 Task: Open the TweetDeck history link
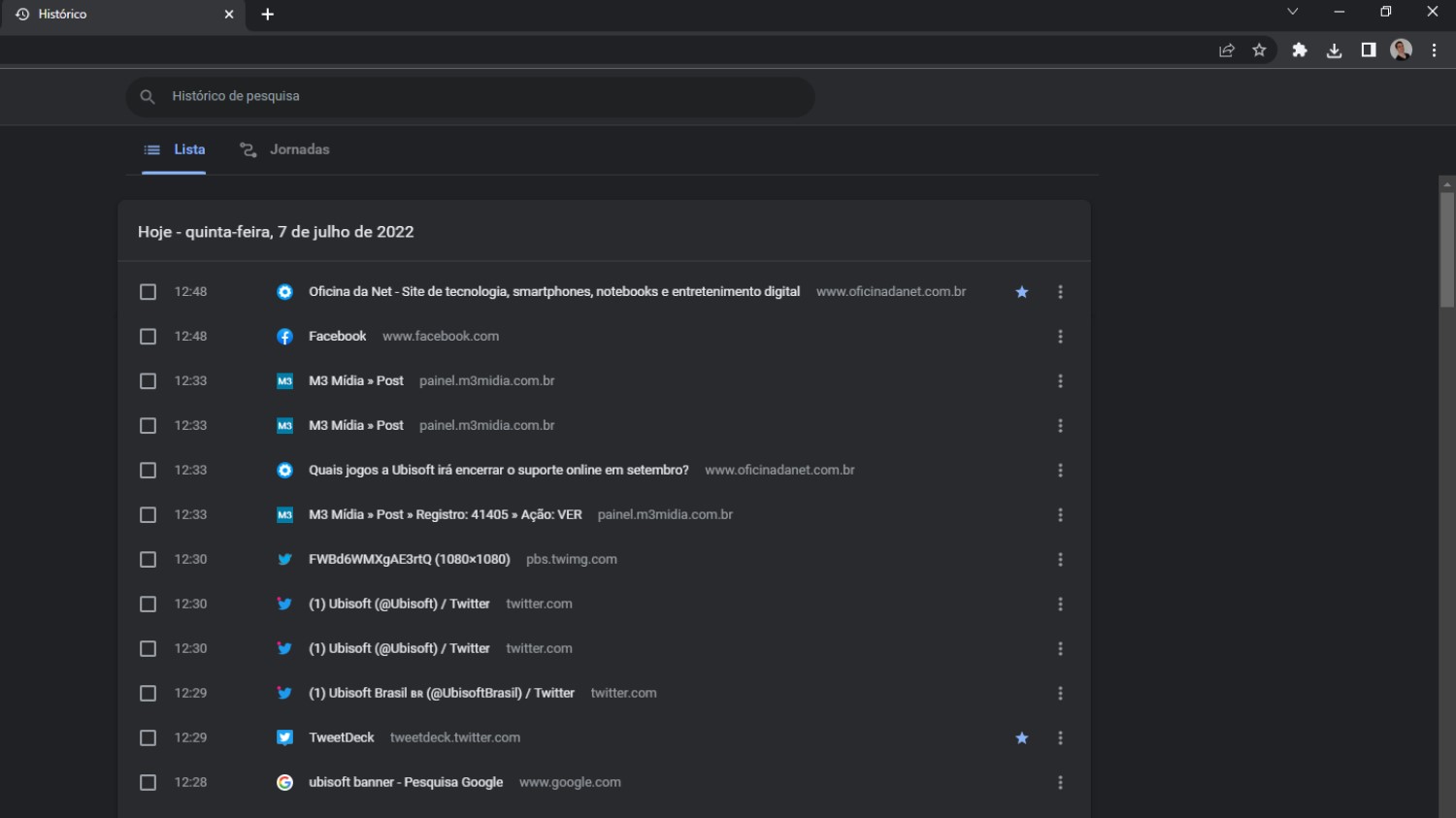point(342,738)
